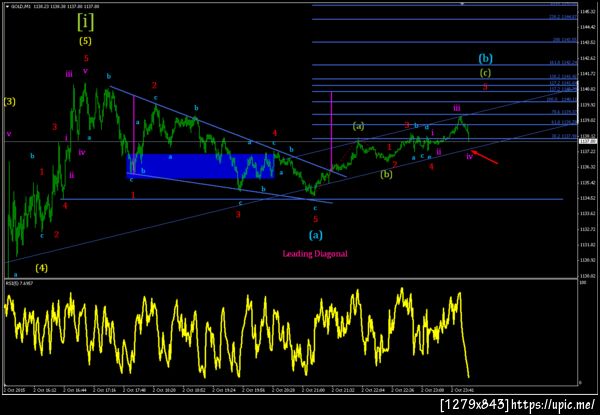Select the olive (b) wave label
600x415 pixels.
tap(386, 174)
